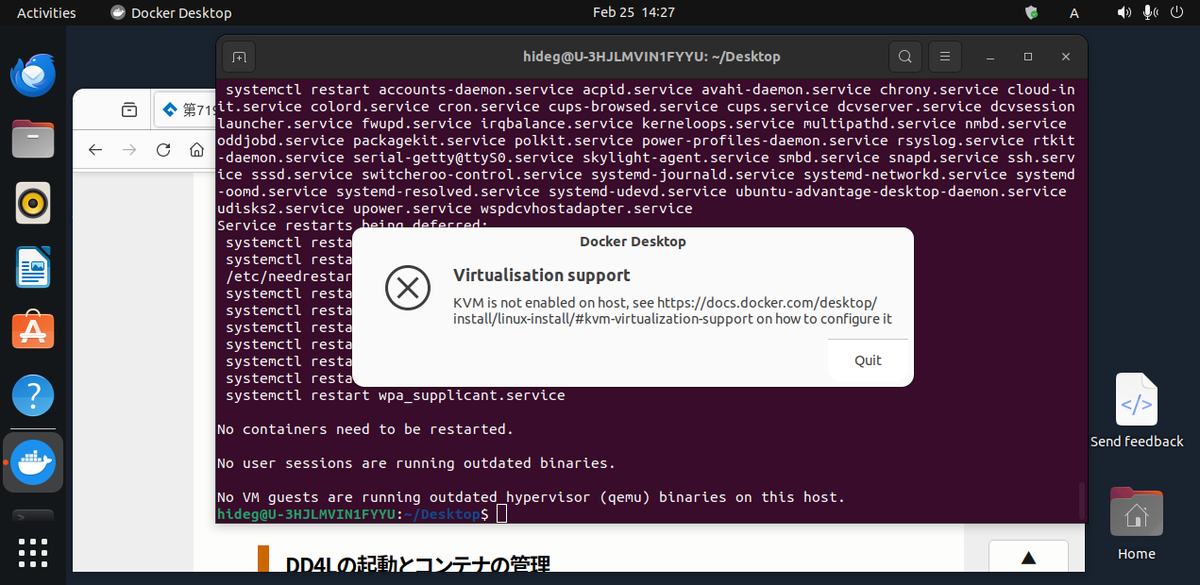1200x585 pixels.
Task: Click browser forward arrow behind terminal
Action: tap(129, 150)
